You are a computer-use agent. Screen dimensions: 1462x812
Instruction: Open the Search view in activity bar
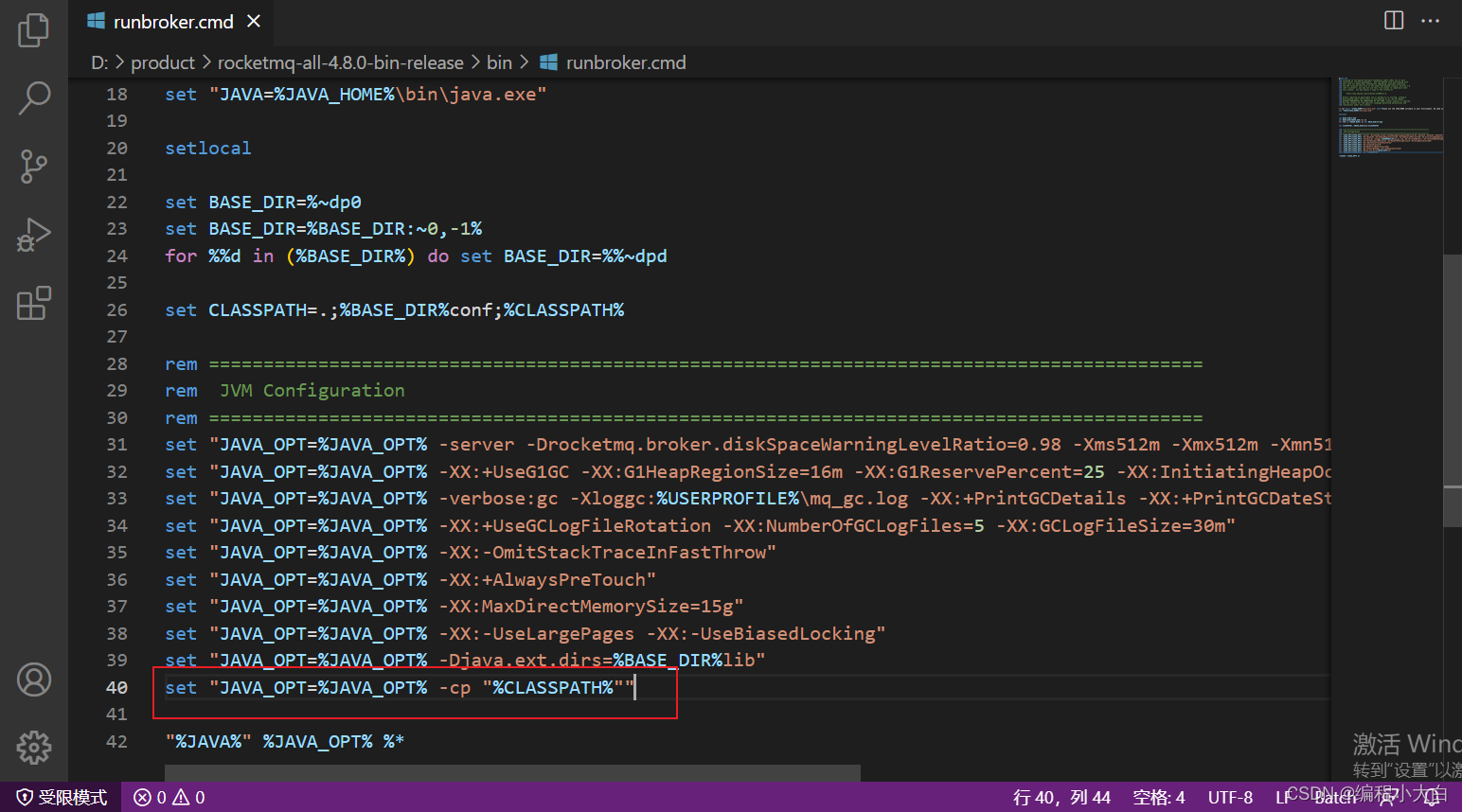[34, 97]
